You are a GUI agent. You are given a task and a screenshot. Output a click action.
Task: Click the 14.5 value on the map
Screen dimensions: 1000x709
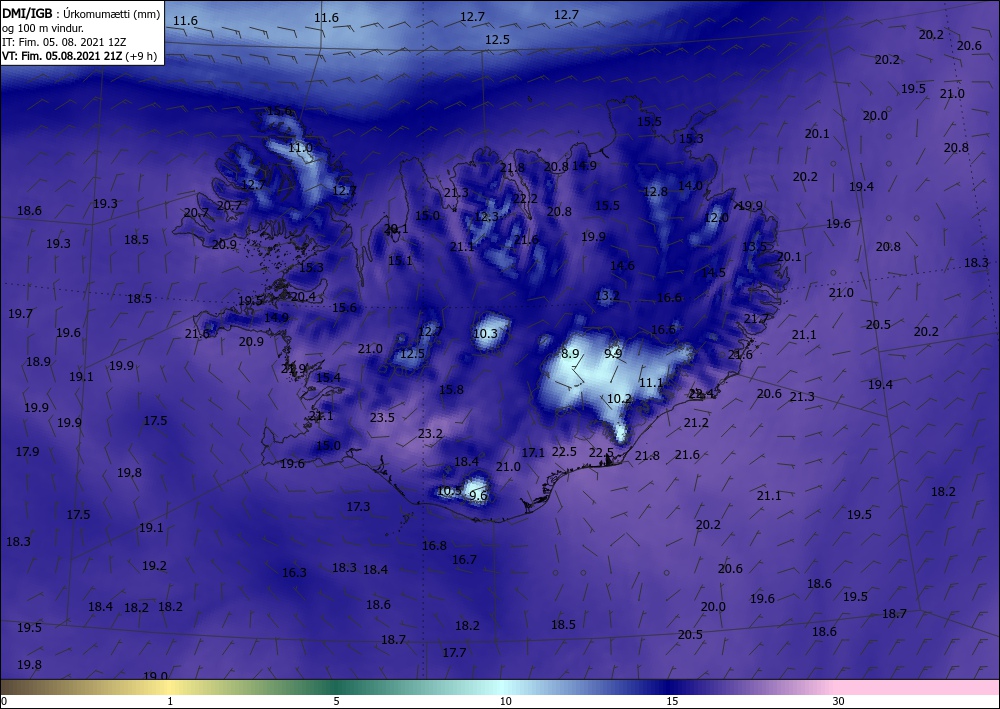[x=713, y=273]
